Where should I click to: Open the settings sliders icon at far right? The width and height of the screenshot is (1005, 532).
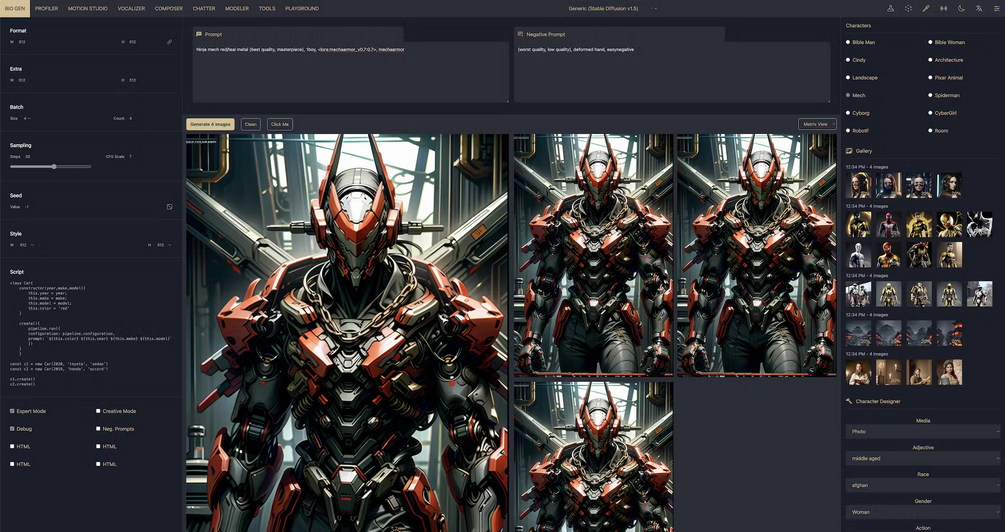pos(996,8)
